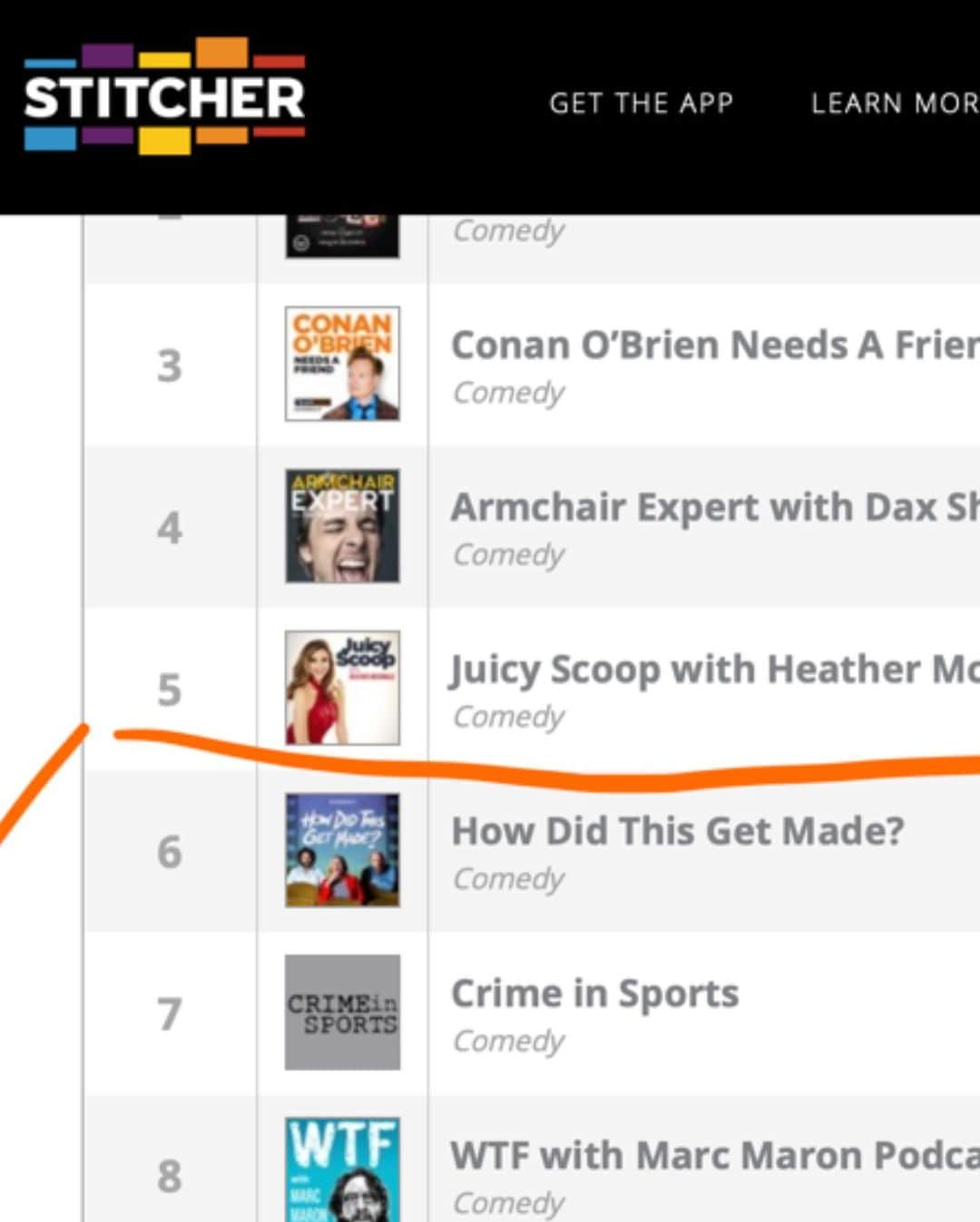Select Comedy category under Crime in Sports
The height and width of the screenshot is (1222, 980).
click(508, 1041)
